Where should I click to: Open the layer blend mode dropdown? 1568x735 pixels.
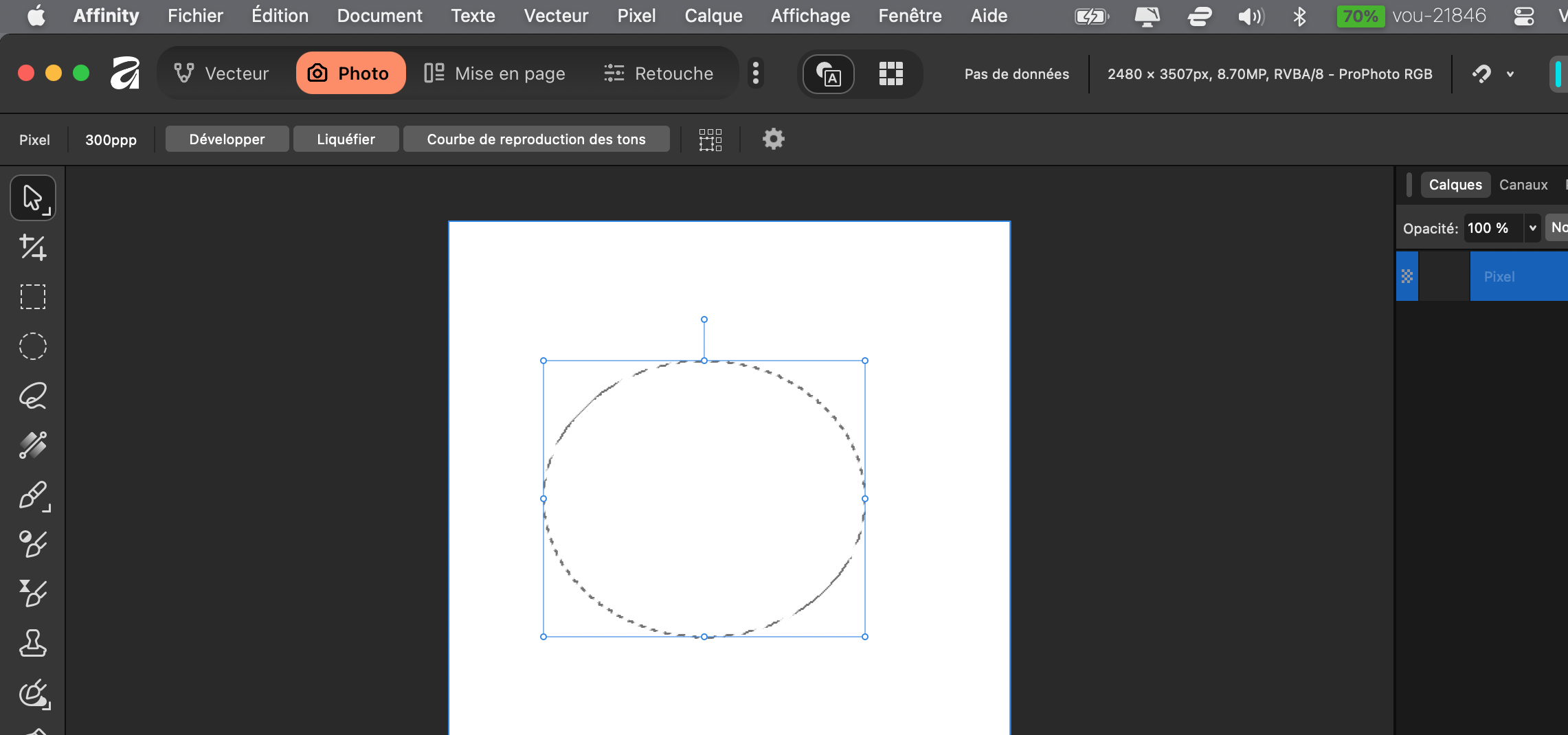coord(1557,227)
